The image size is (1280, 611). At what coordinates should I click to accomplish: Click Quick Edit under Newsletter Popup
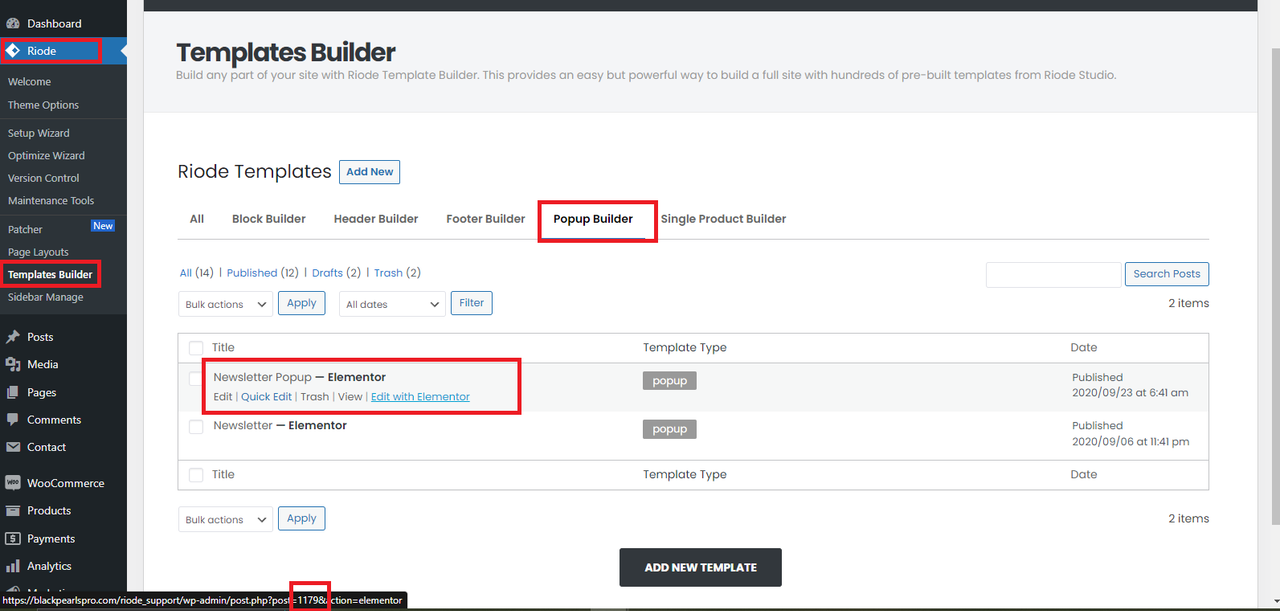[267, 397]
